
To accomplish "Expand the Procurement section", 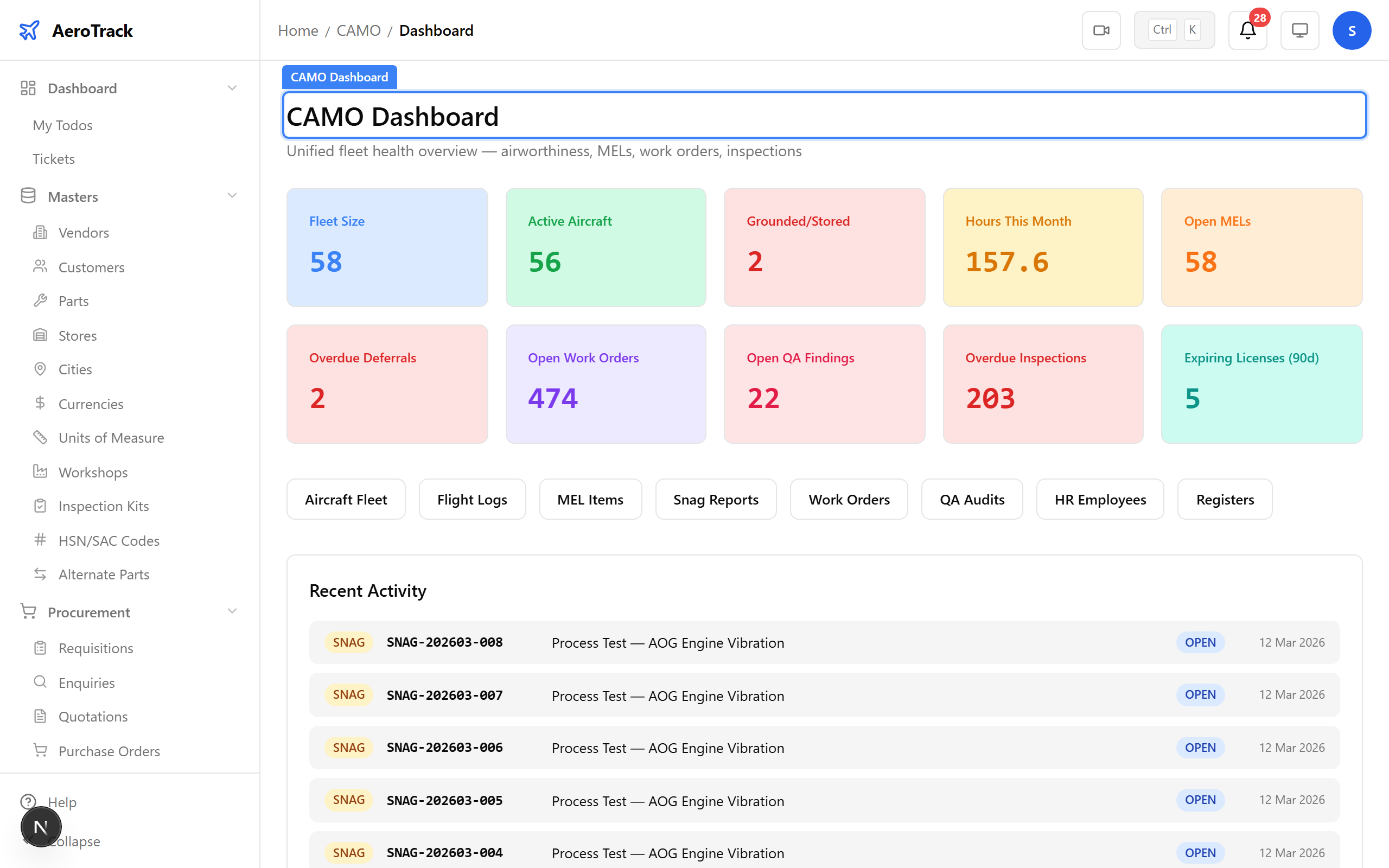I will [232, 611].
